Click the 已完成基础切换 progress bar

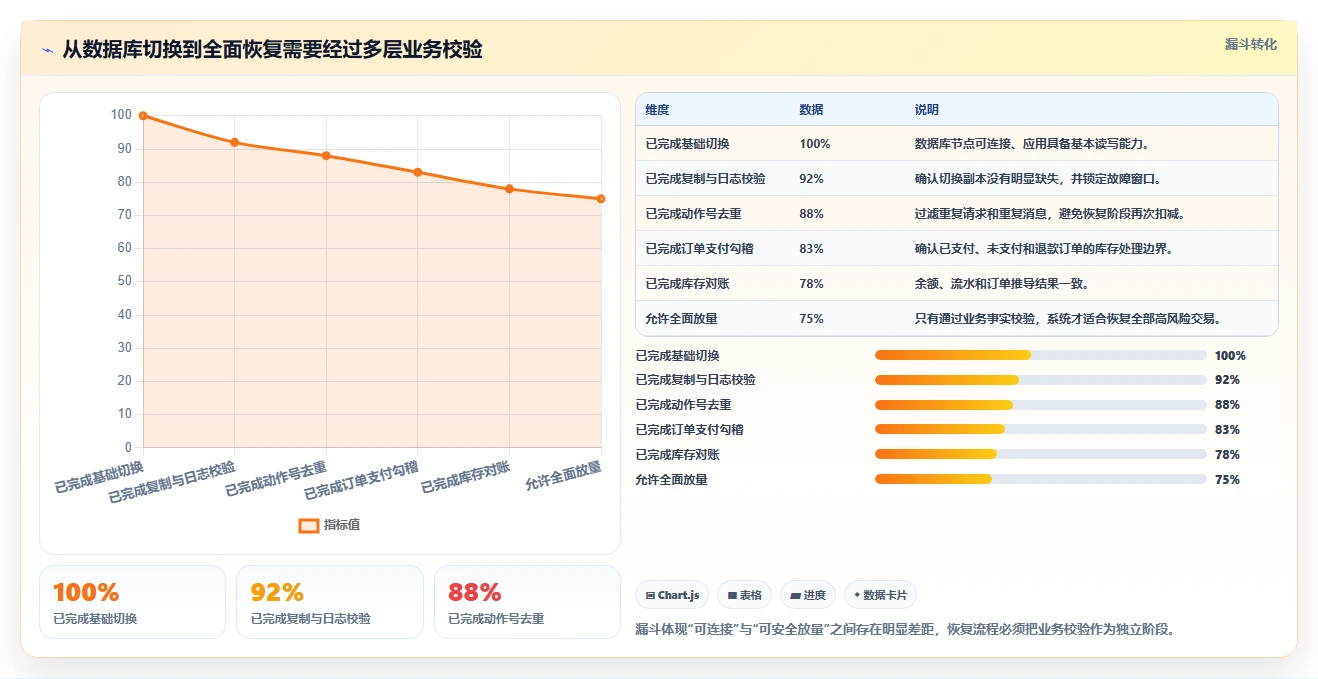[x=1041, y=355]
